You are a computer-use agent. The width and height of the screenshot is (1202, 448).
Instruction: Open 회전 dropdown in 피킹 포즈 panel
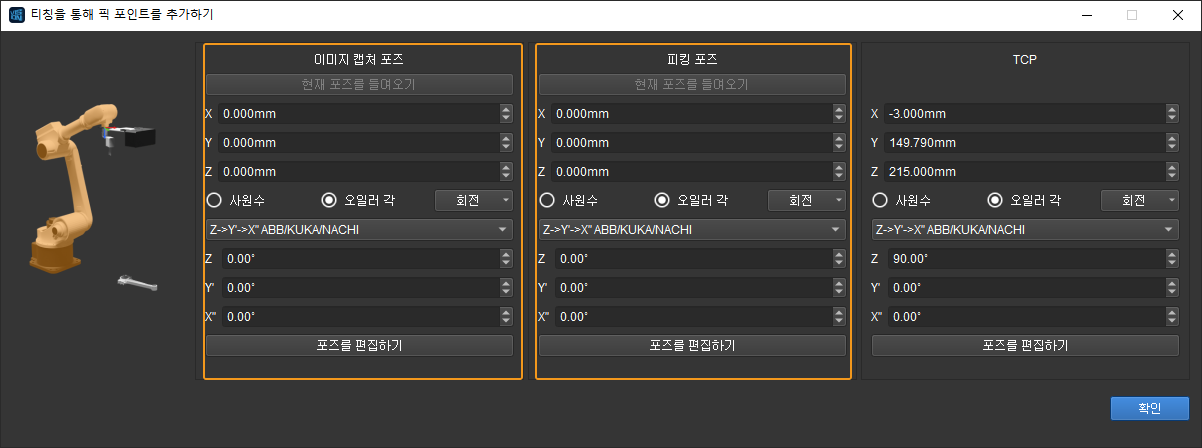point(806,200)
